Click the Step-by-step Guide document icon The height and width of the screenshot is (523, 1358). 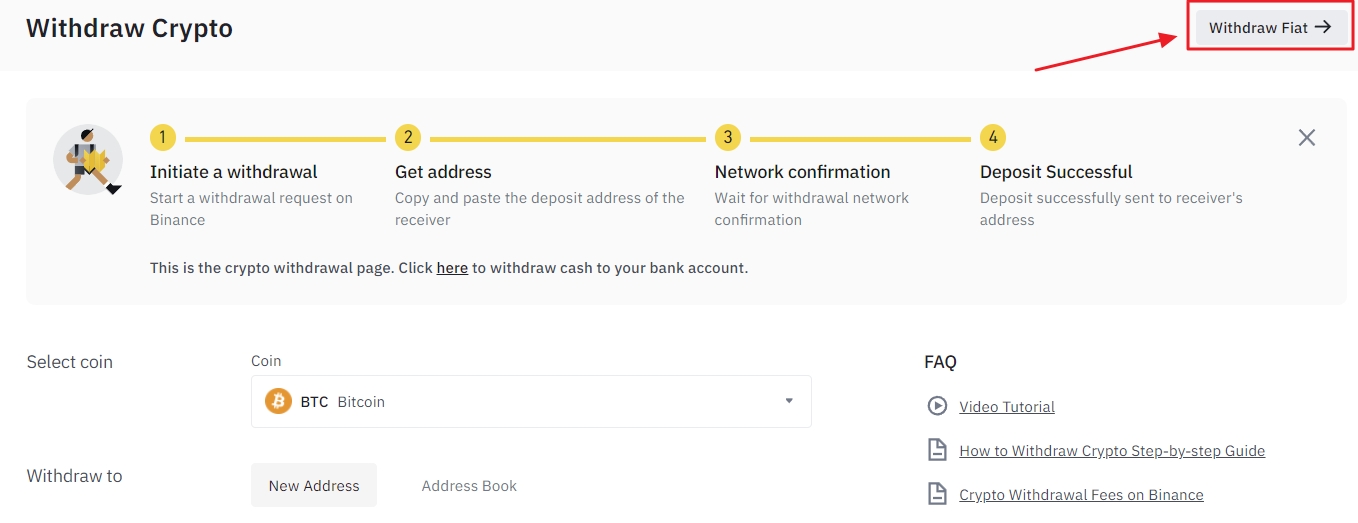[937, 450]
